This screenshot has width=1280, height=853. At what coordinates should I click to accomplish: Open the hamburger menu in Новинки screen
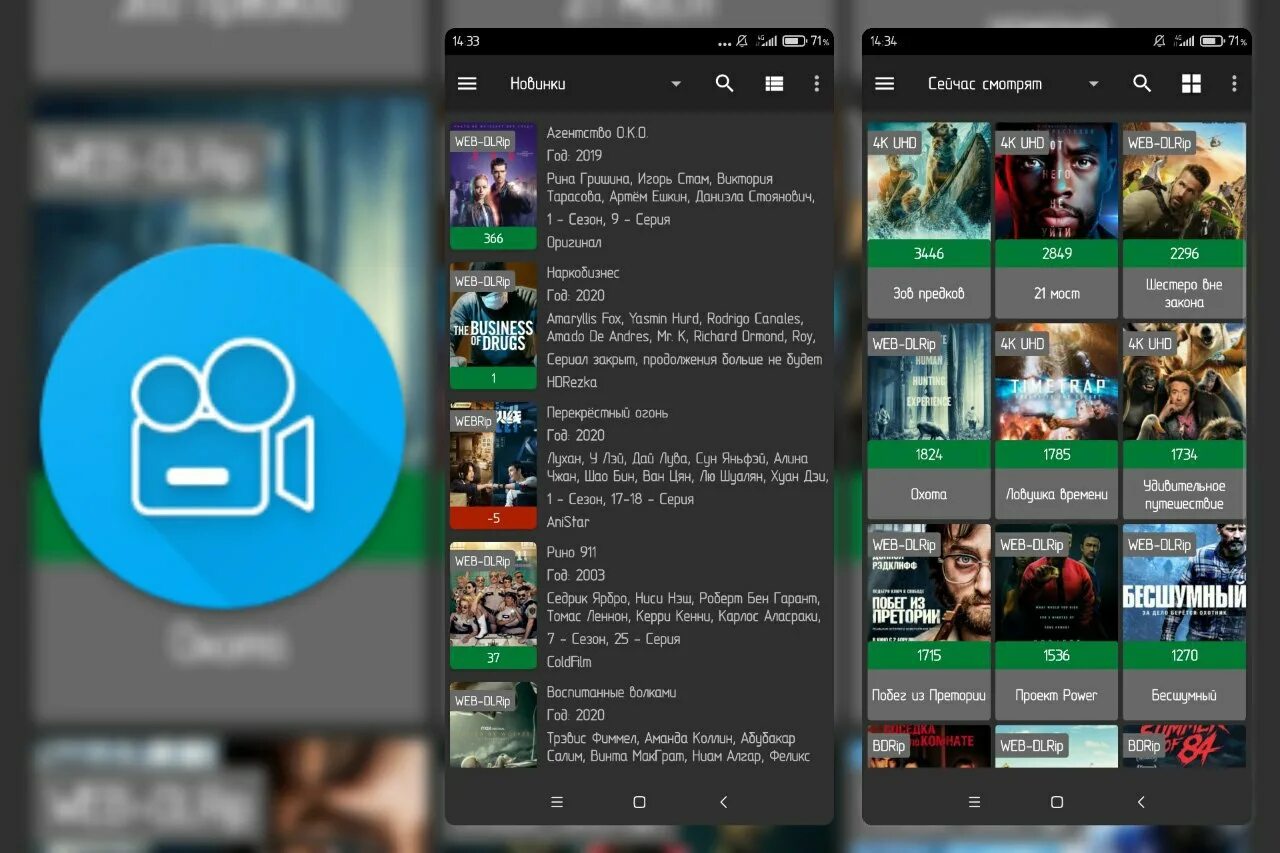click(467, 84)
